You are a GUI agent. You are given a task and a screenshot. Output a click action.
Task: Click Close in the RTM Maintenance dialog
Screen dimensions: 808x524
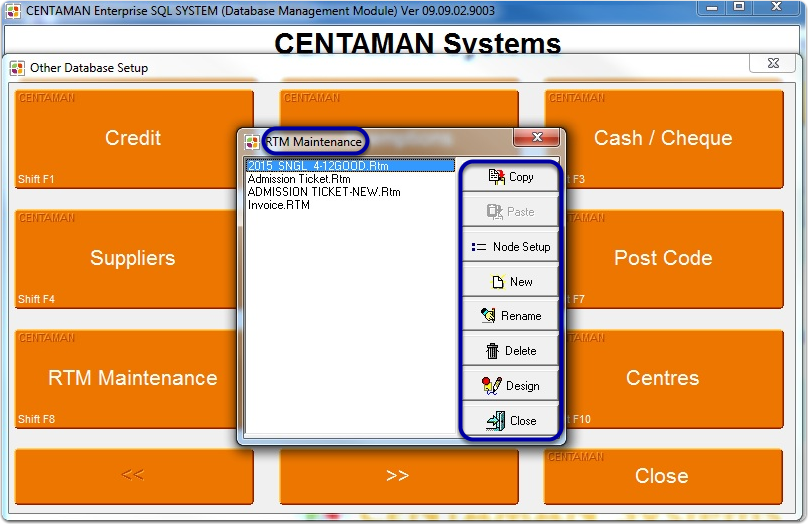pyautogui.click(x=510, y=421)
